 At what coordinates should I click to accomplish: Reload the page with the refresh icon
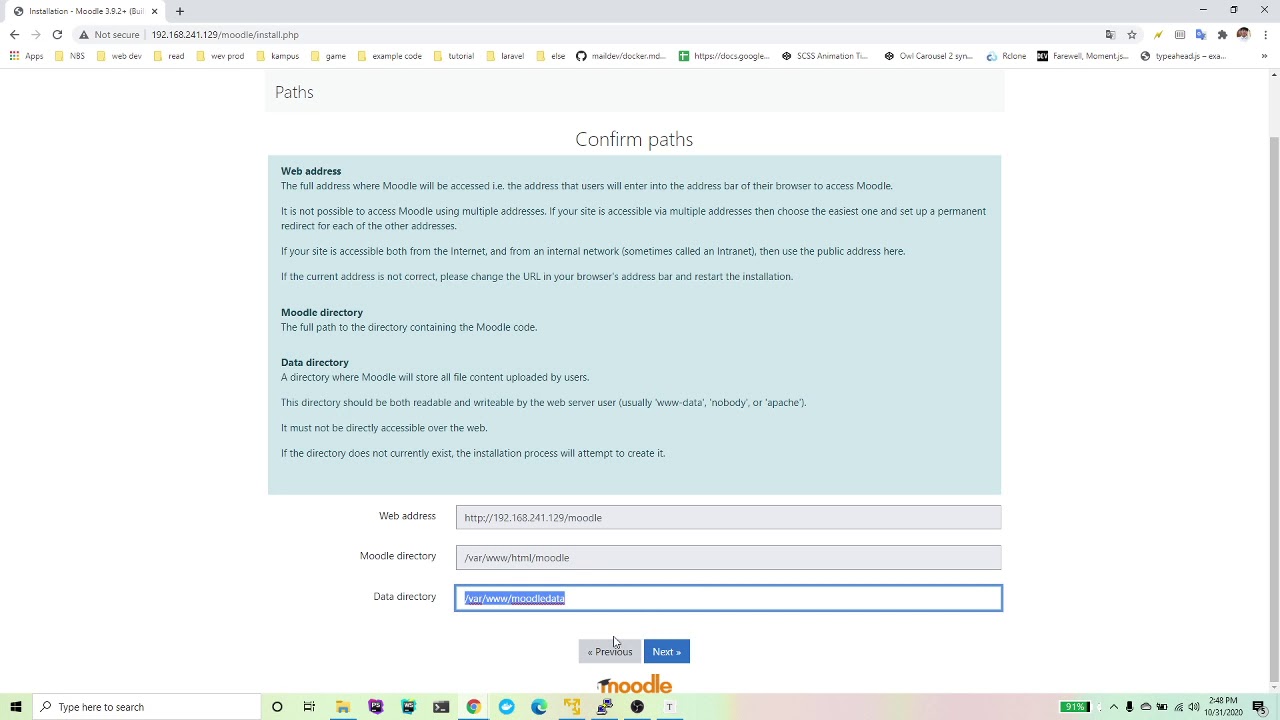click(x=57, y=34)
